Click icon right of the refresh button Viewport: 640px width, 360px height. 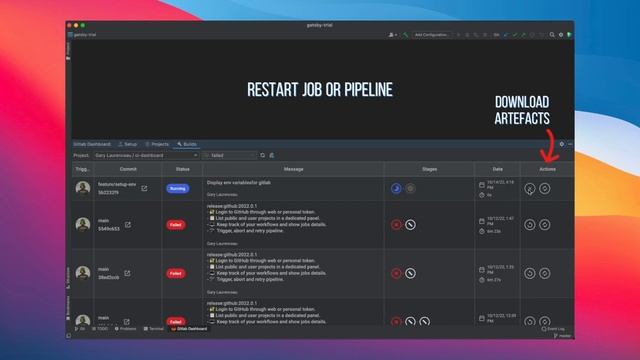[272, 156]
